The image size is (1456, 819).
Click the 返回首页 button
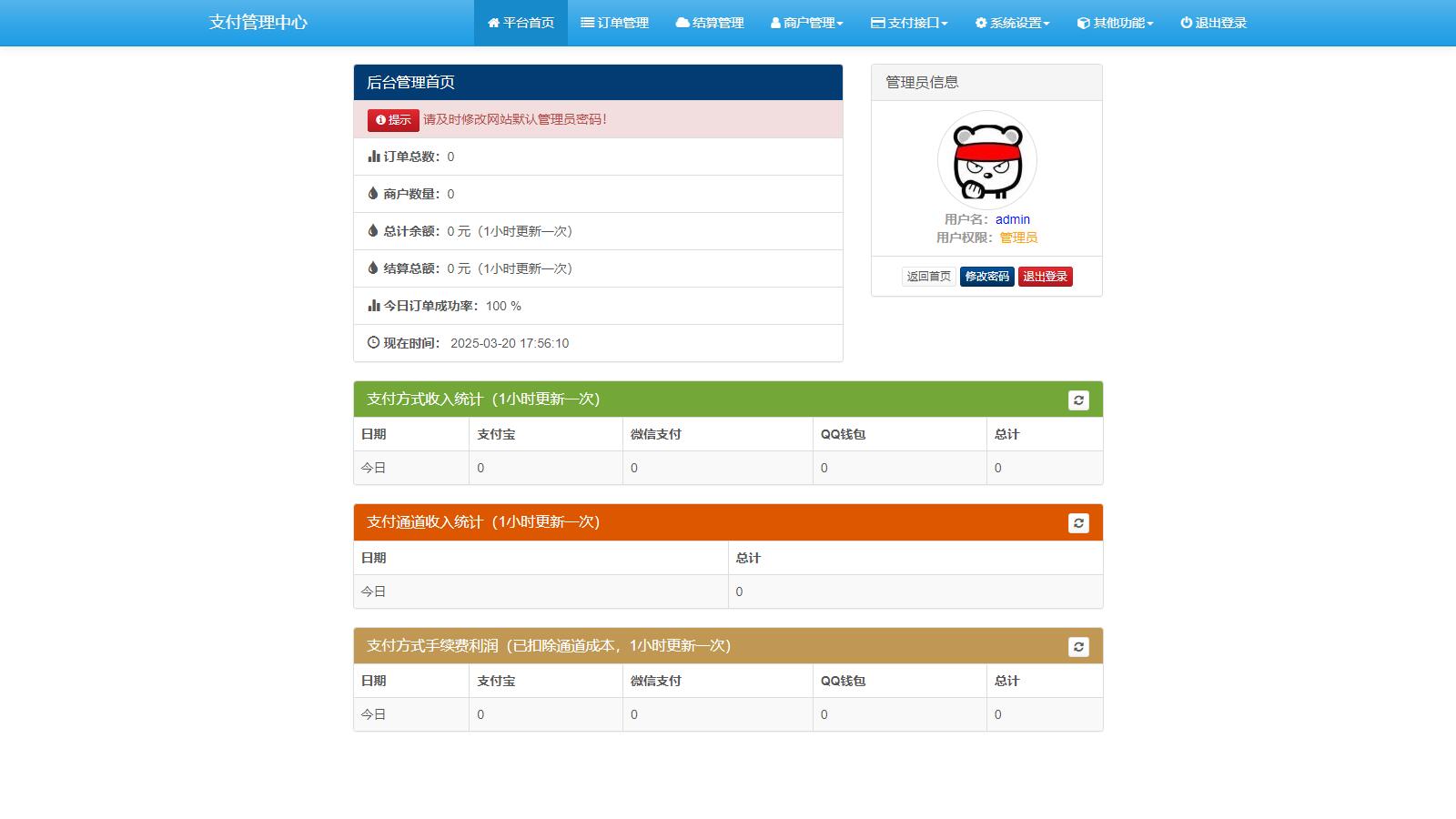coord(927,277)
